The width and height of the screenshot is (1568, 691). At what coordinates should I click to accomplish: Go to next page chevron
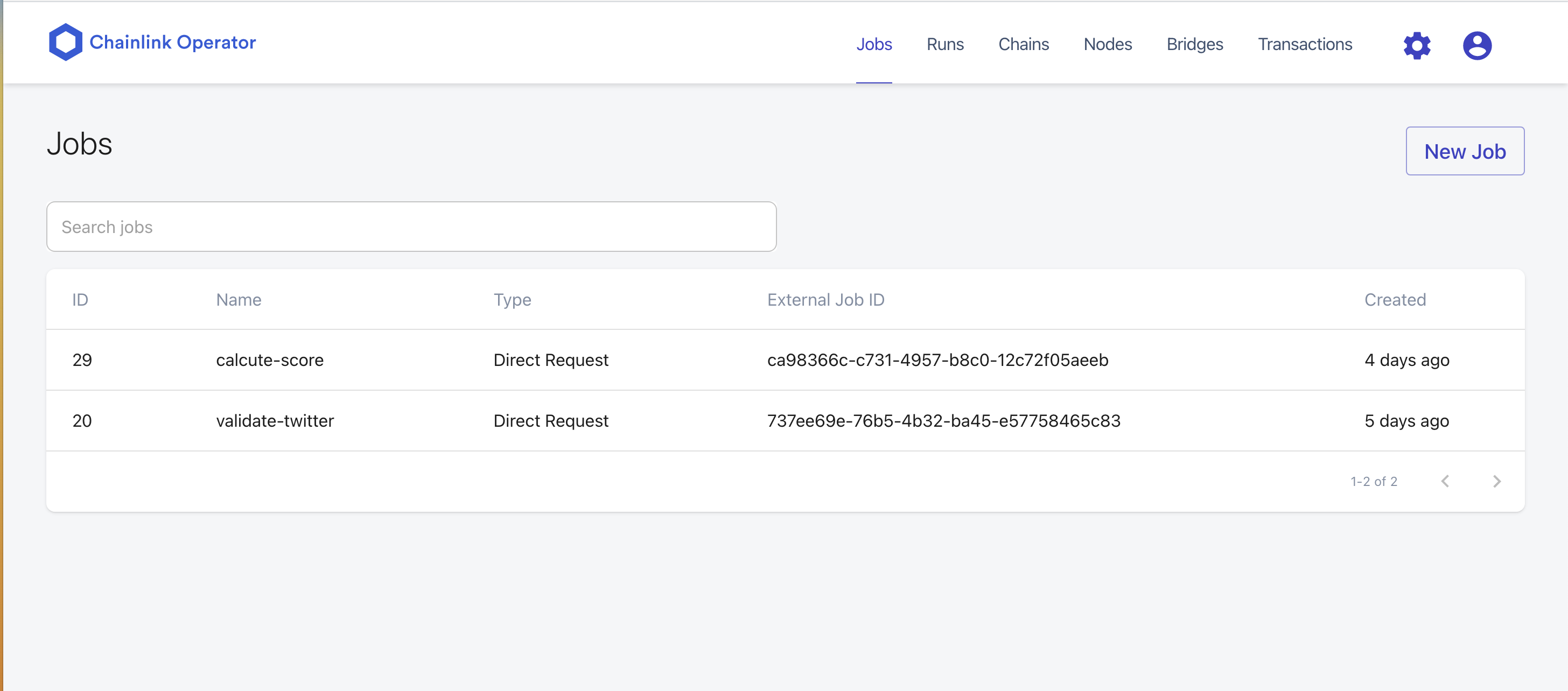pos(1497,481)
